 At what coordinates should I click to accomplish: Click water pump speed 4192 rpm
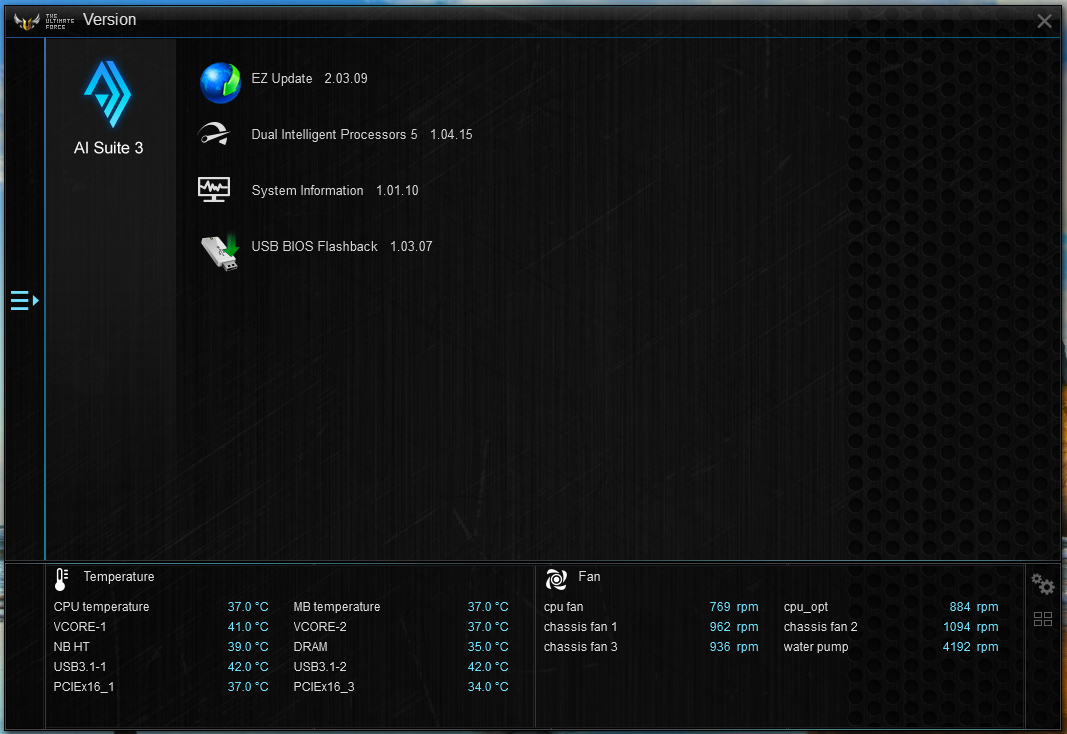coord(970,646)
